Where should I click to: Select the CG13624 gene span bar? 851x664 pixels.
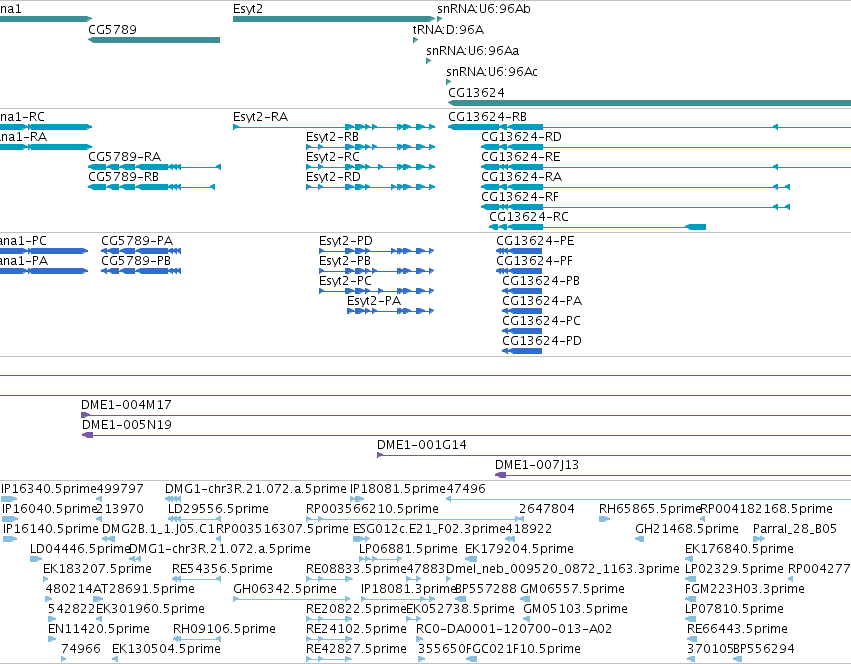649,103
